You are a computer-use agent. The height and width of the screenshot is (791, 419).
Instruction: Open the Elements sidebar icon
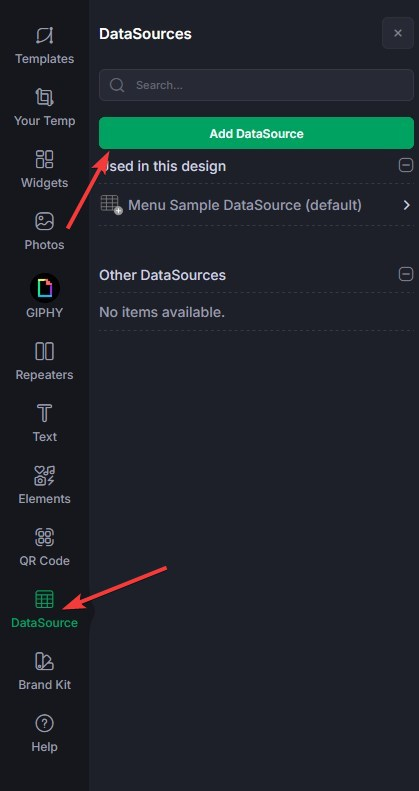(44, 475)
